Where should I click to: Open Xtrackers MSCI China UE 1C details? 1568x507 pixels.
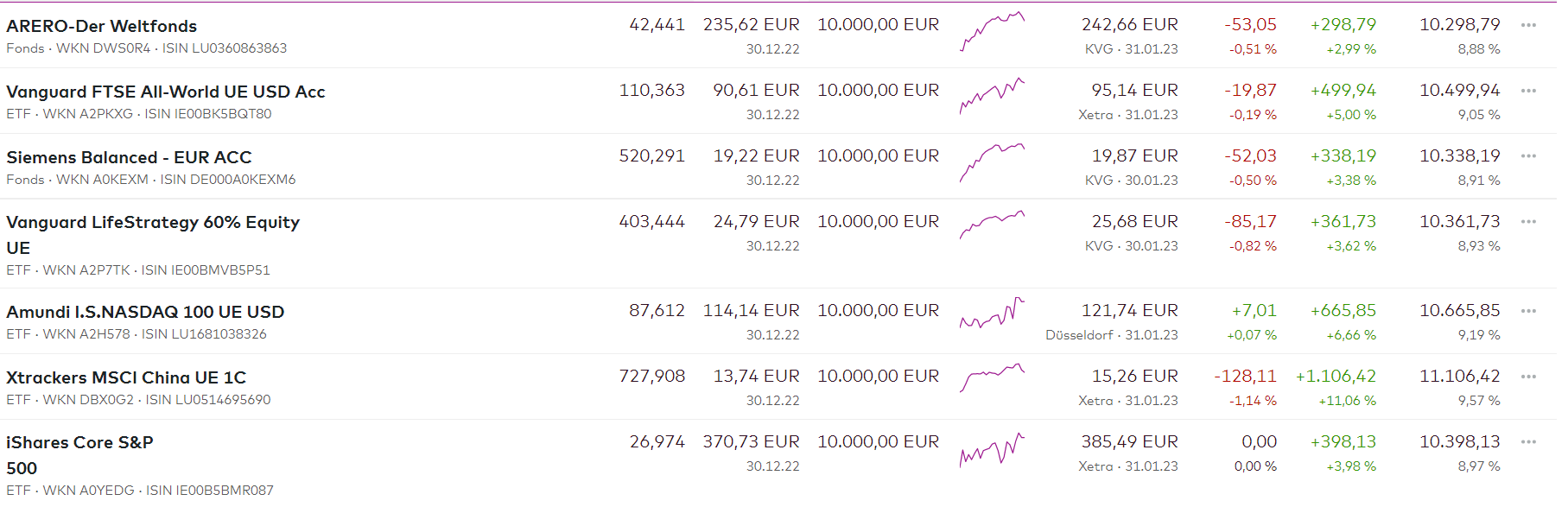tap(126, 378)
